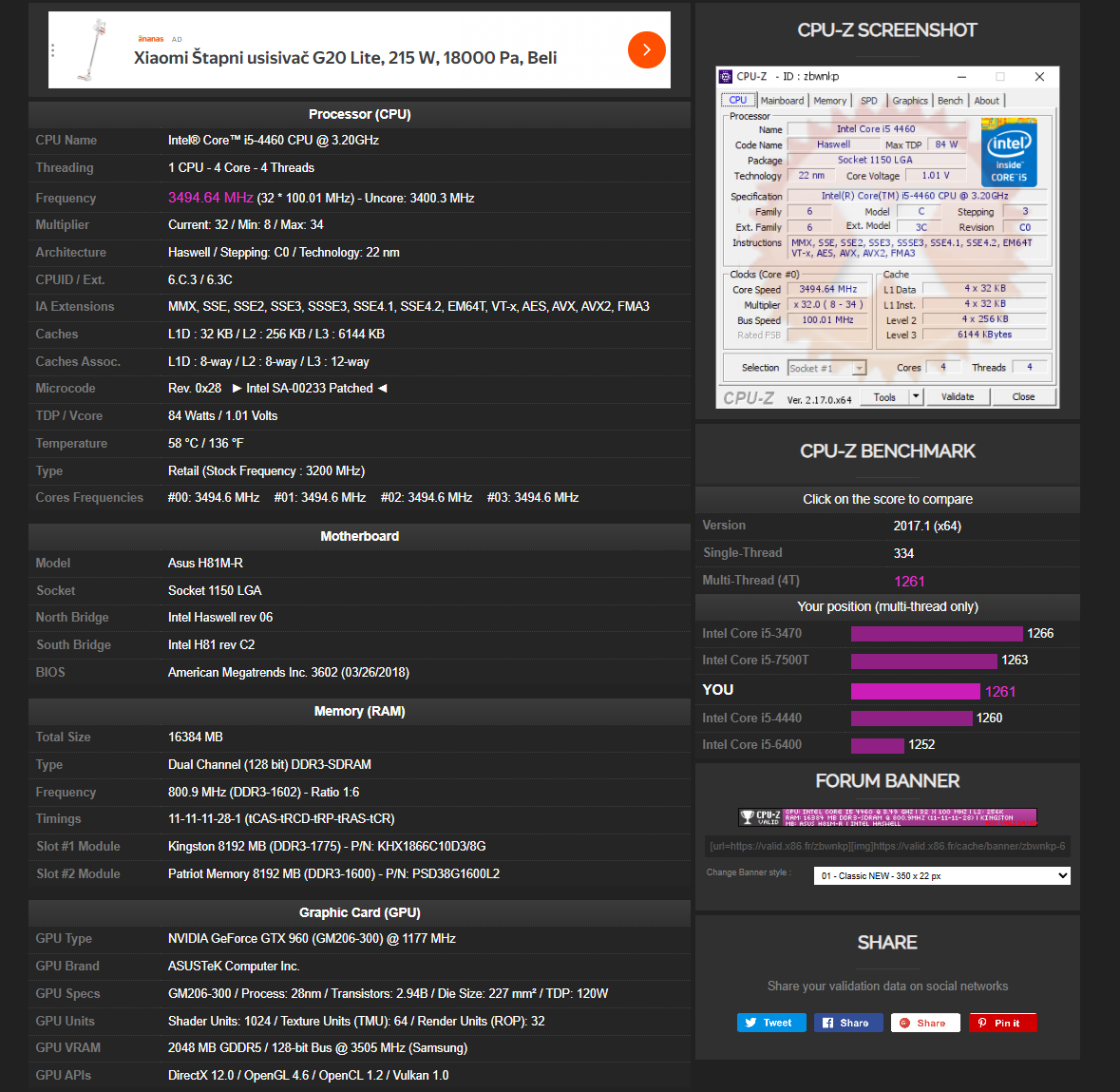Screen dimensions: 1120x1092
Task: Click the vacuum cleaner product image in the ad
Action: [93, 49]
